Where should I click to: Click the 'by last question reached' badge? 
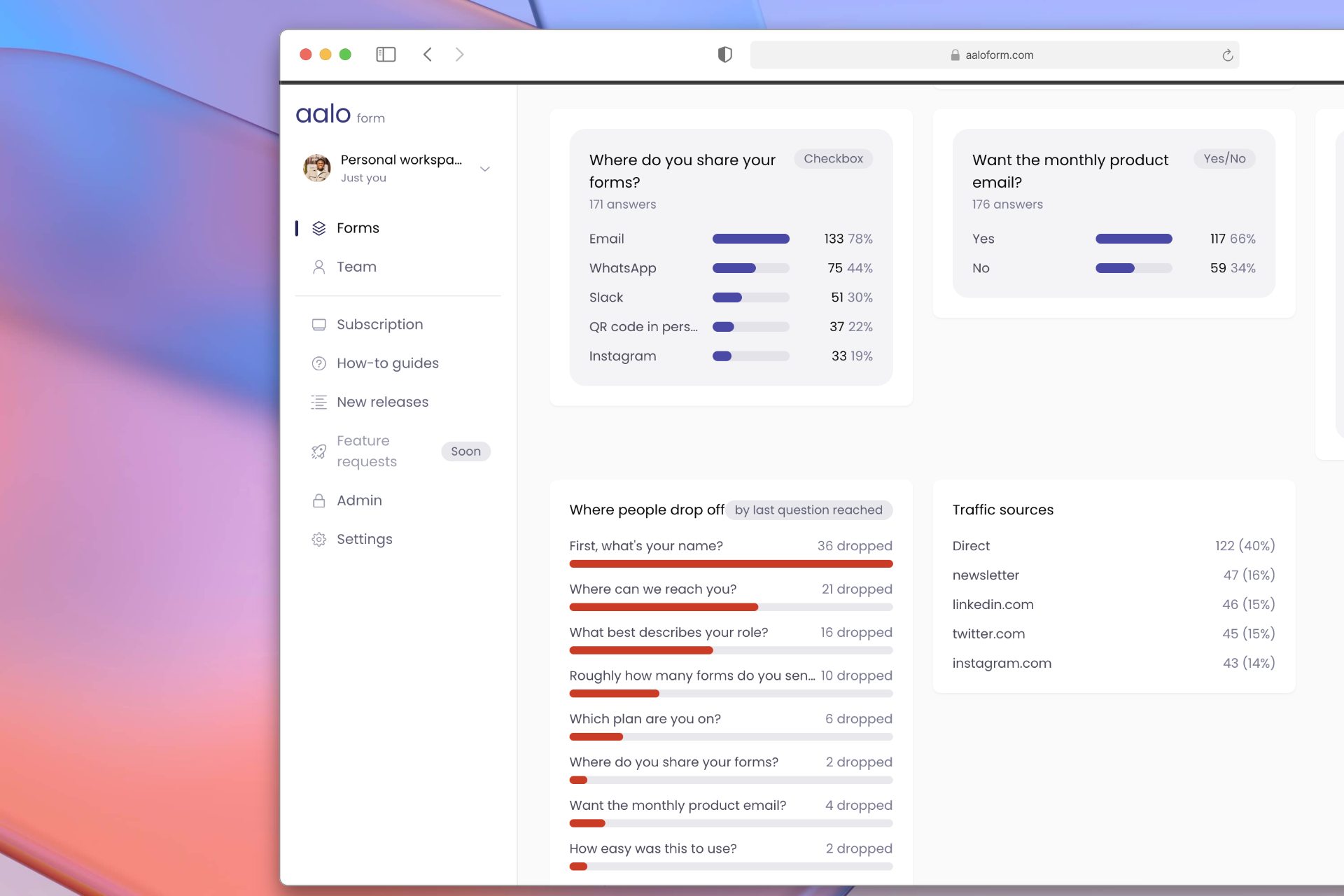tap(808, 510)
